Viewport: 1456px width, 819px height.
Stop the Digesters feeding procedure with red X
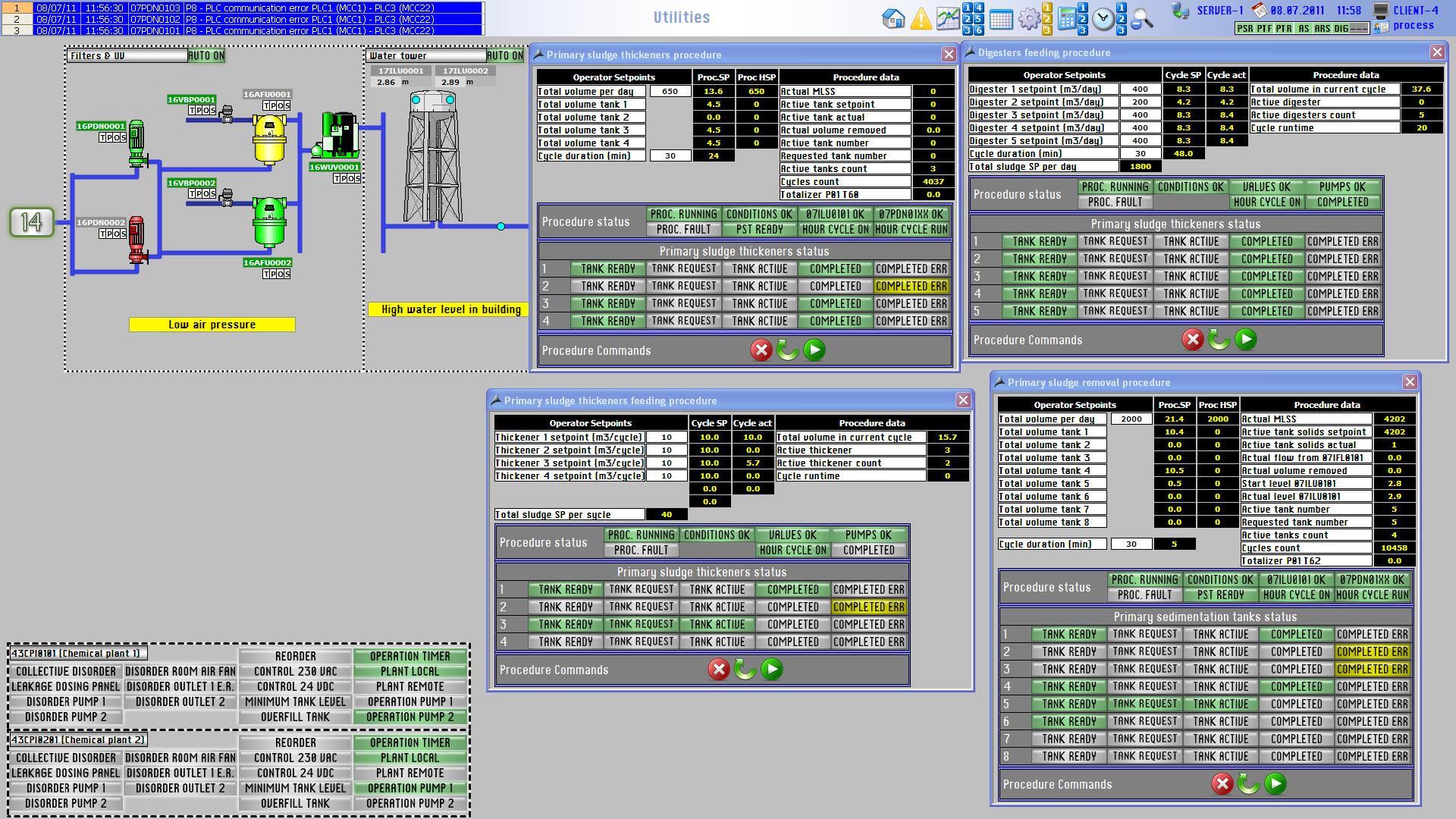tap(1192, 339)
